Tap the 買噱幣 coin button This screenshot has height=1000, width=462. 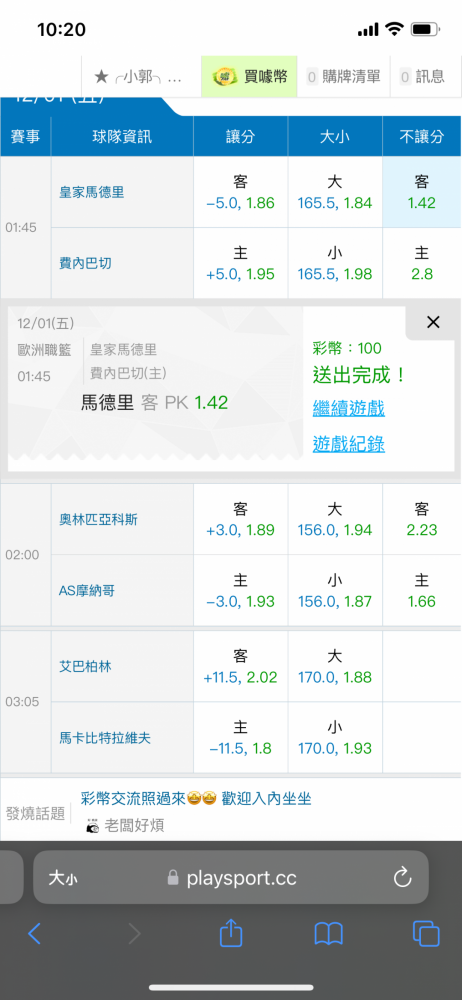click(250, 77)
